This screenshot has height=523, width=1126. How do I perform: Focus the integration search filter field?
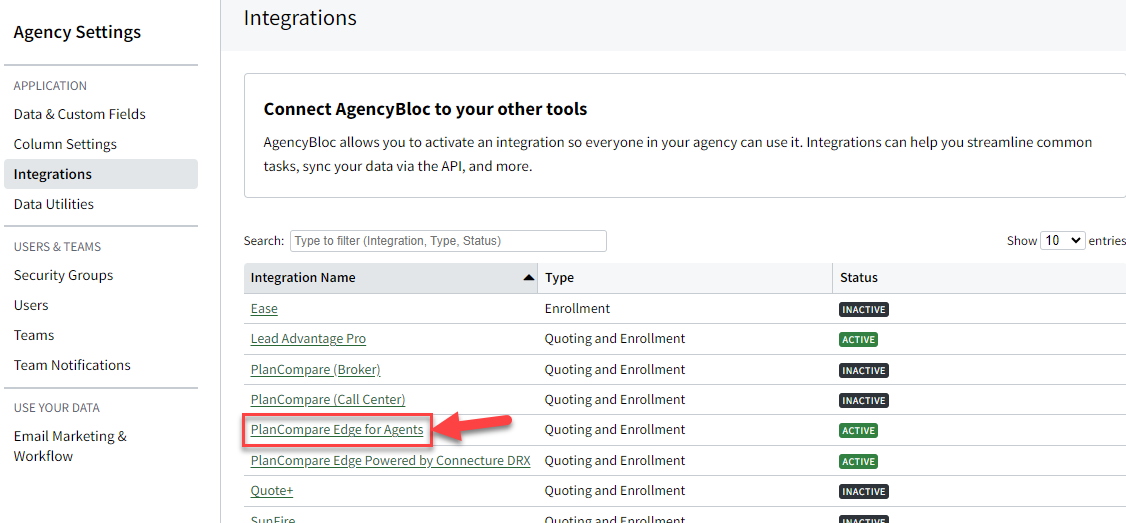(x=448, y=241)
